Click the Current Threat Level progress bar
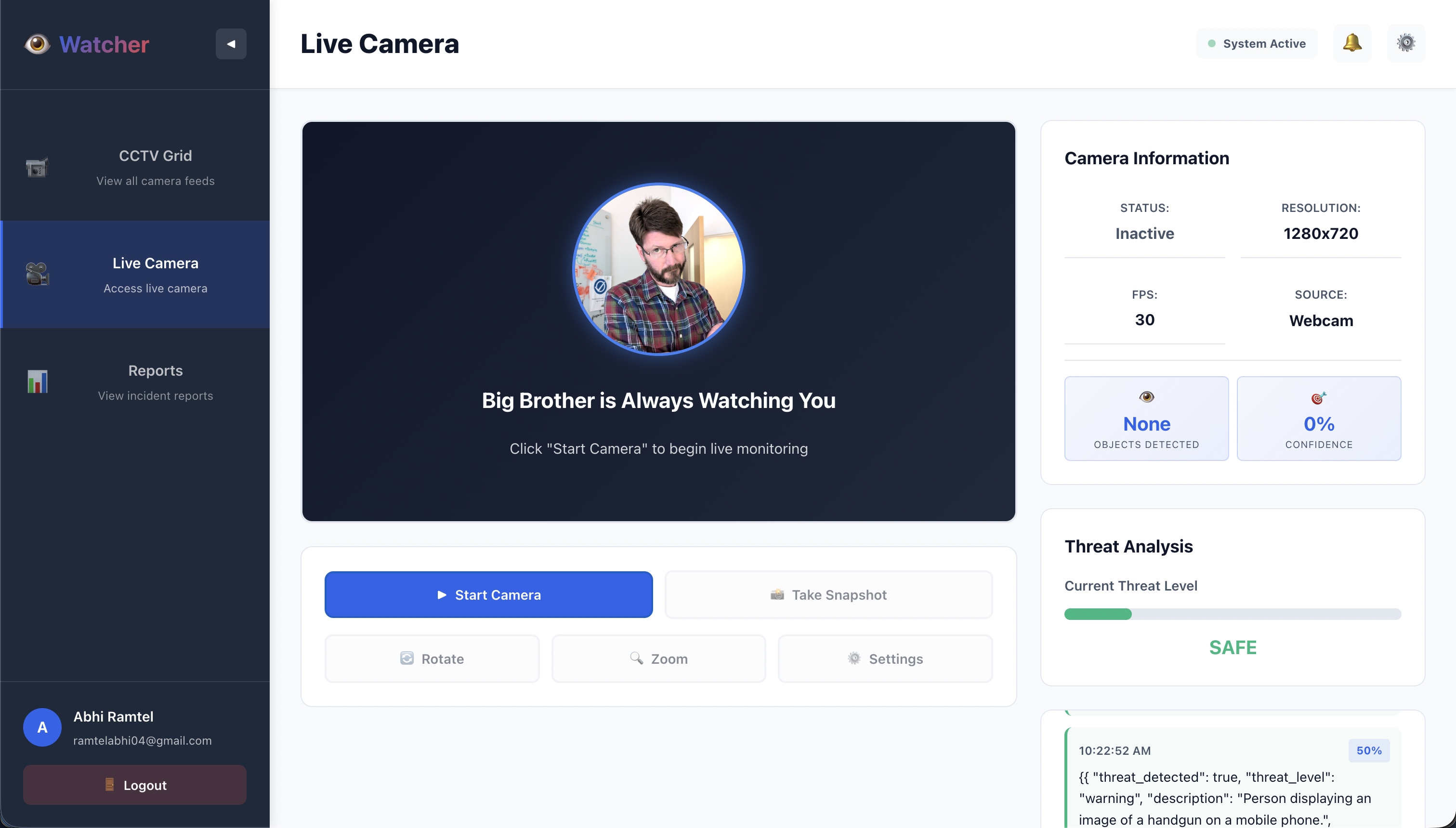 click(1232, 614)
